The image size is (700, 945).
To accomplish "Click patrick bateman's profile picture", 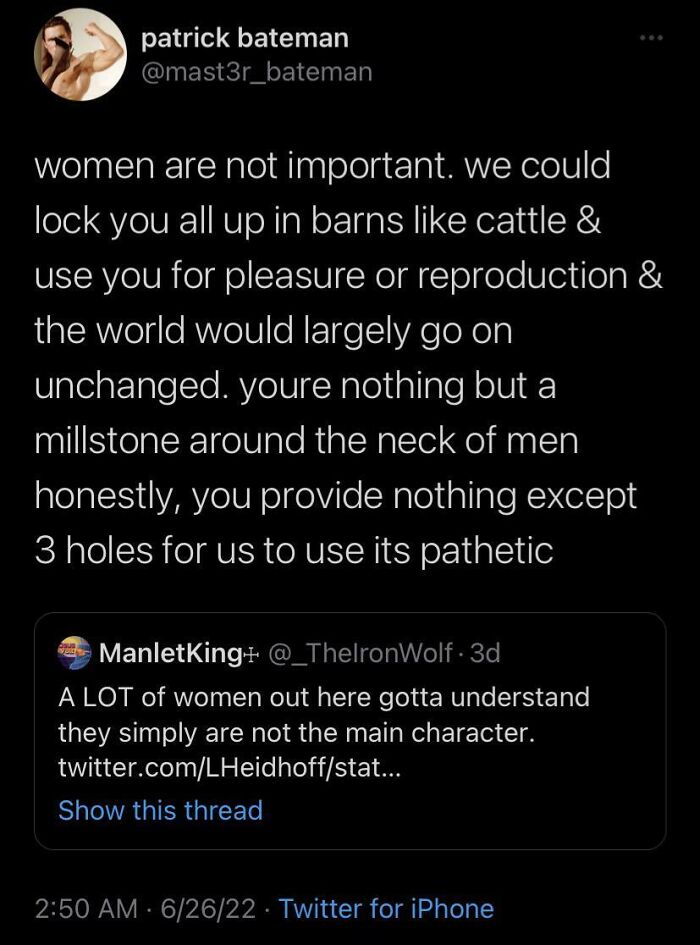I will [x=78, y=54].
